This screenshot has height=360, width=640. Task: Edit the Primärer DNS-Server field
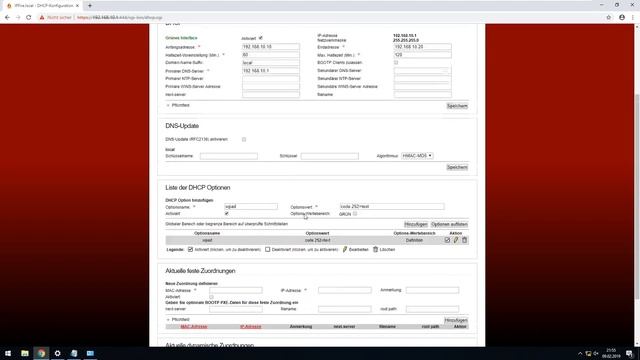(271, 71)
